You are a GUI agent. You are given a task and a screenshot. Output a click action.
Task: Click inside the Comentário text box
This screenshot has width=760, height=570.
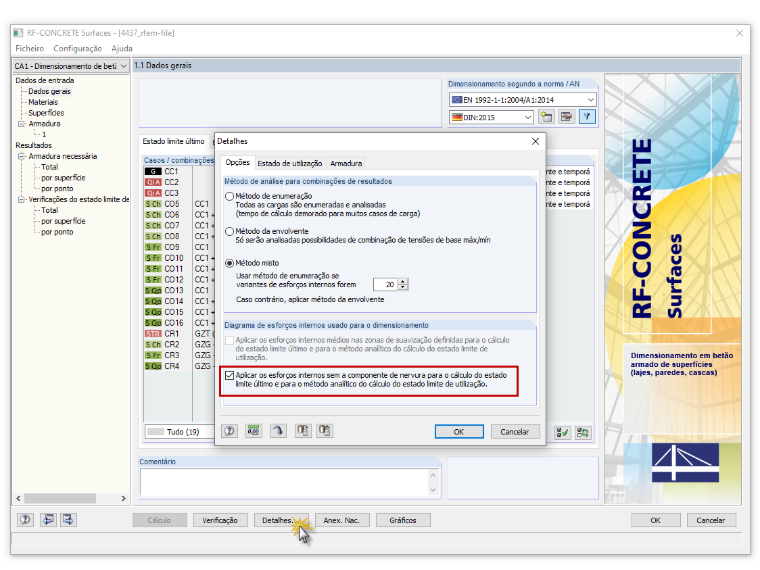click(x=285, y=482)
